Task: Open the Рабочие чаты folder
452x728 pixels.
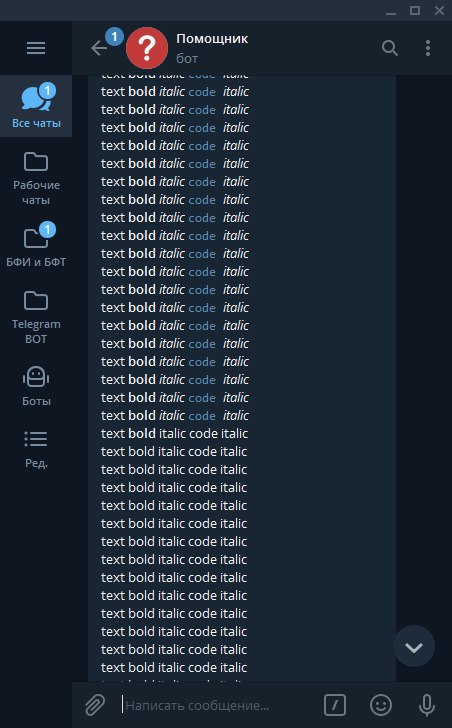Action: [x=36, y=178]
